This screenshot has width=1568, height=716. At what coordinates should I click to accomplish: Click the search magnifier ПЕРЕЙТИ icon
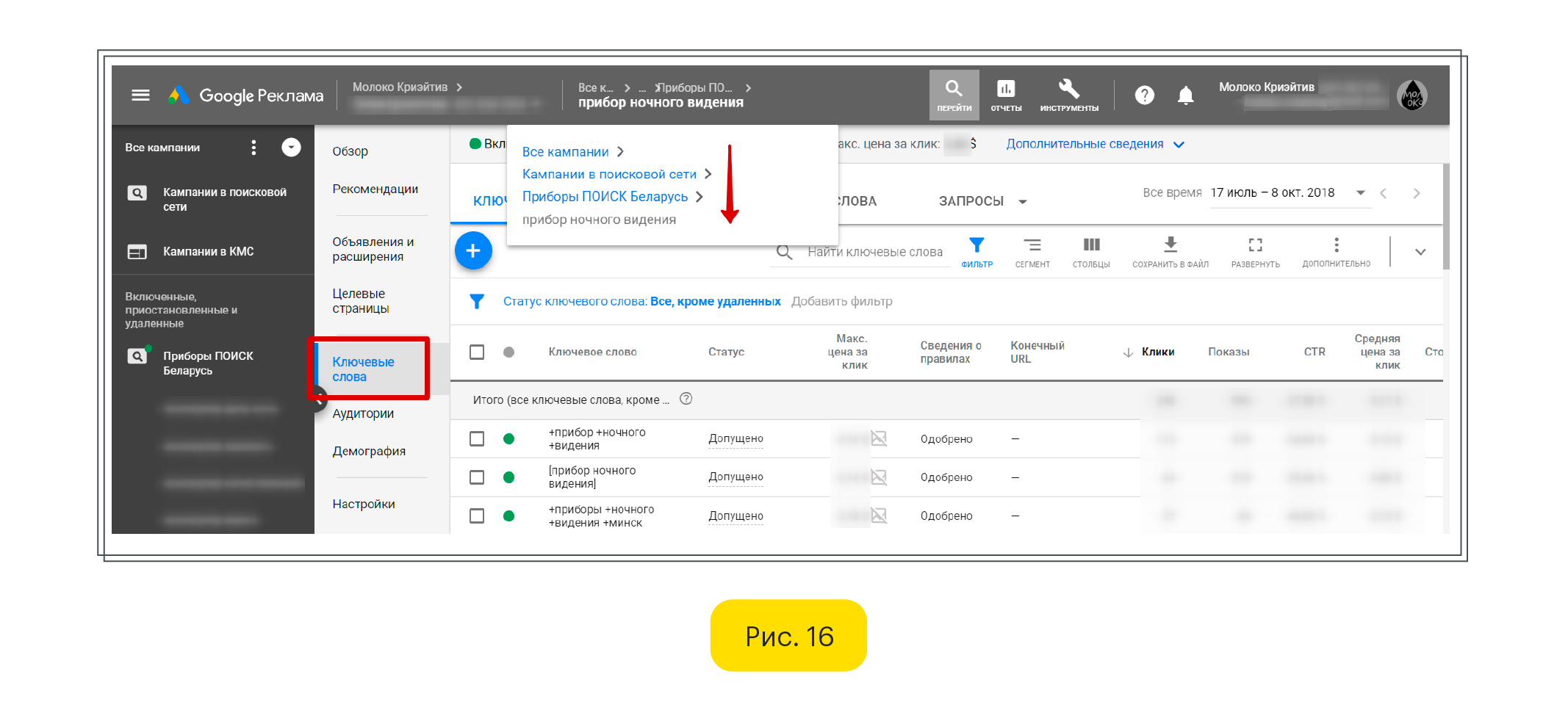[954, 95]
